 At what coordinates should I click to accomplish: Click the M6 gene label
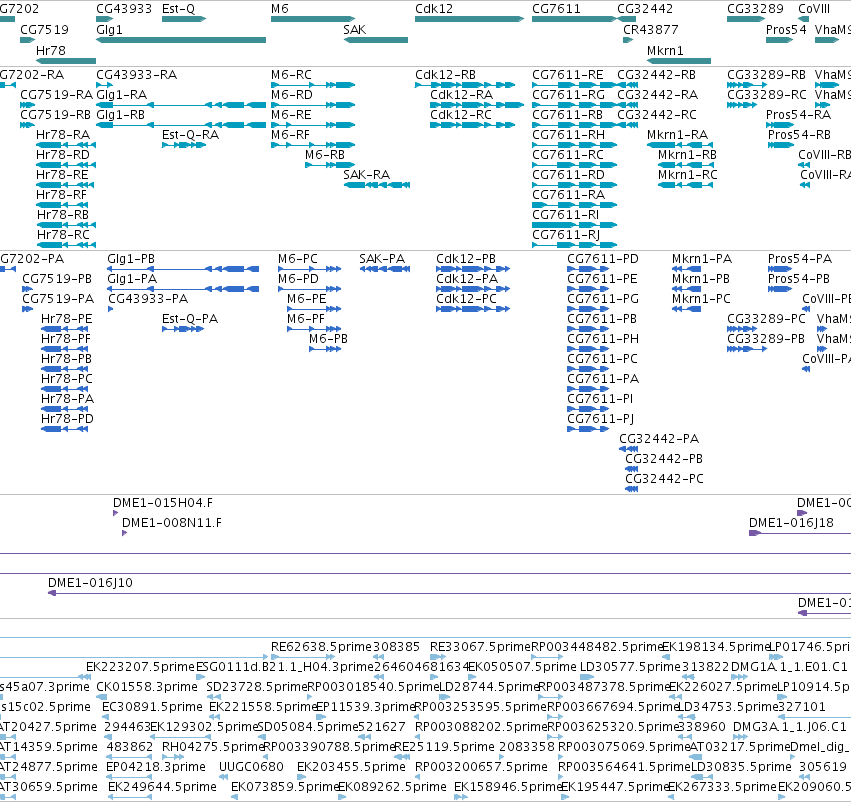[280, 9]
